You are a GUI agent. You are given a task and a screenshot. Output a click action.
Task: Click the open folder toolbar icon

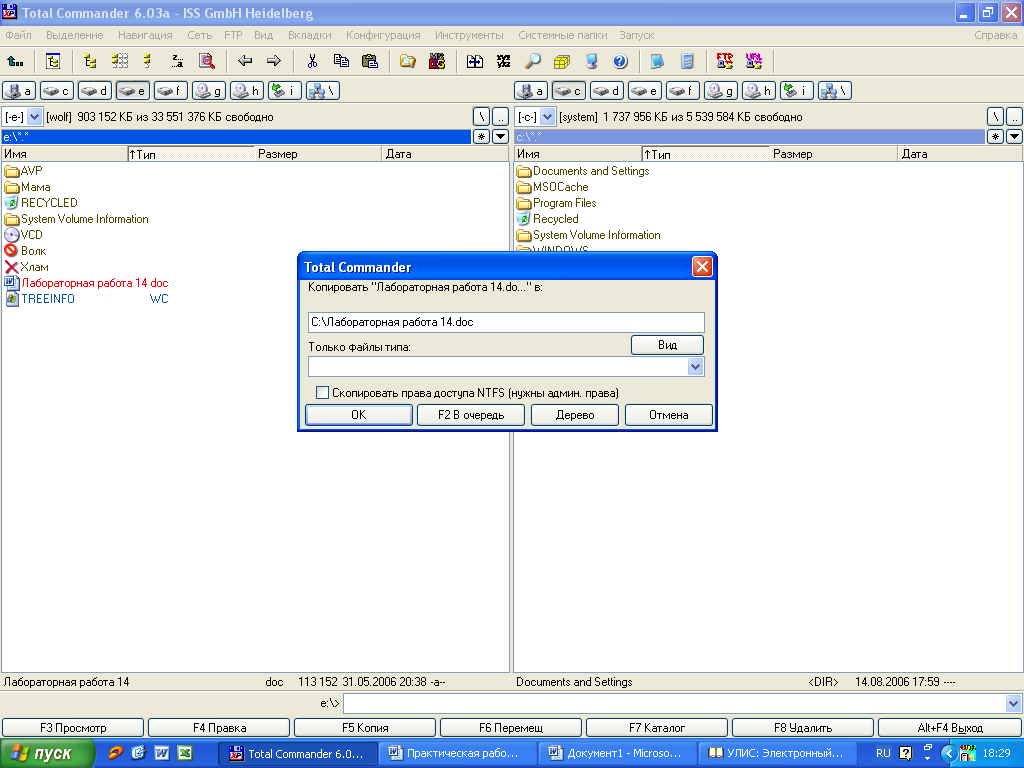coord(408,61)
